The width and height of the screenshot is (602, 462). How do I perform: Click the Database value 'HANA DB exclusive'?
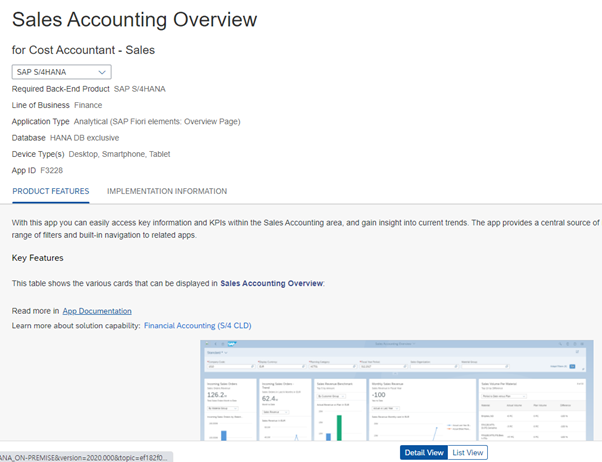coord(84,138)
